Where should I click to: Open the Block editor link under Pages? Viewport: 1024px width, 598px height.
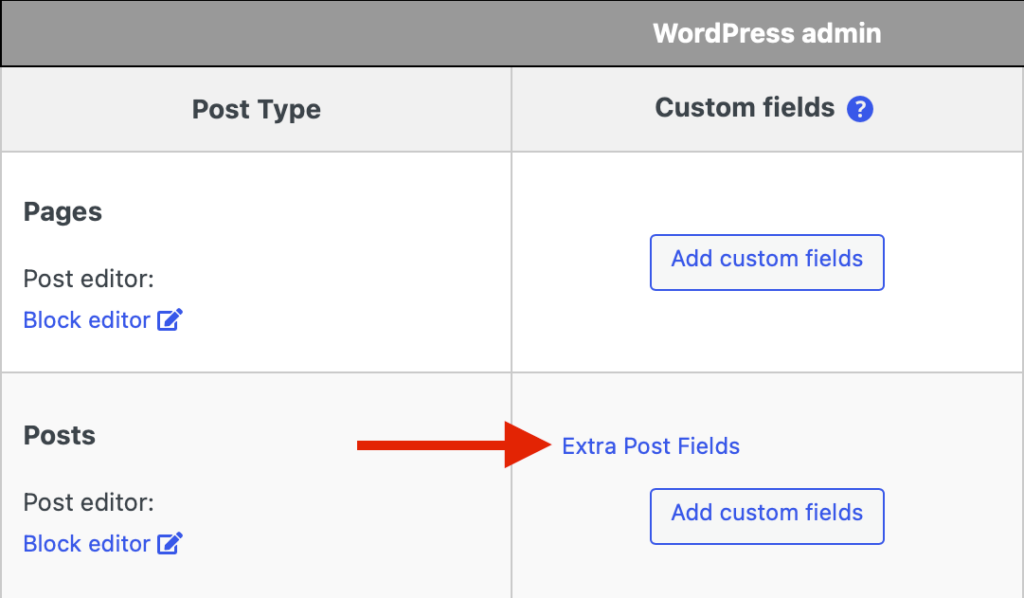point(87,320)
